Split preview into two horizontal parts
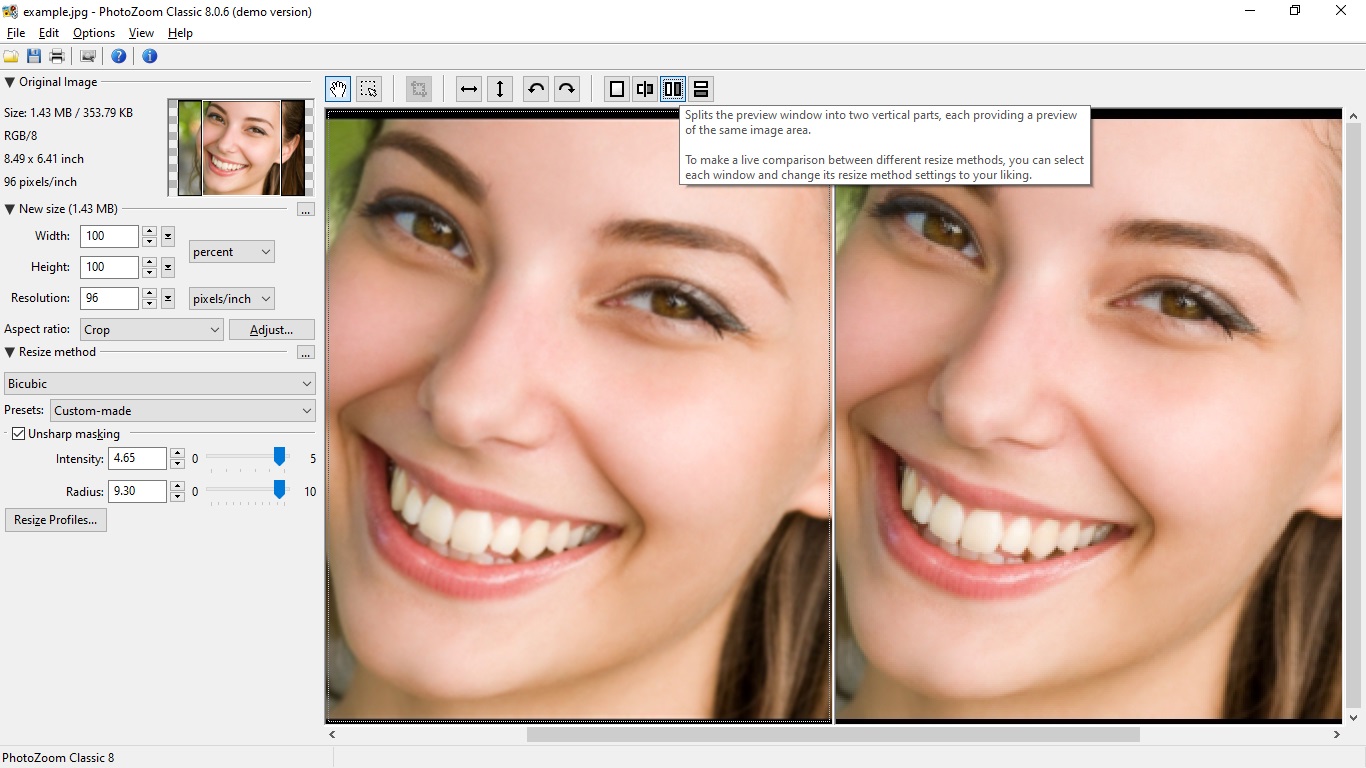The width and height of the screenshot is (1366, 768). [x=701, y=89]
